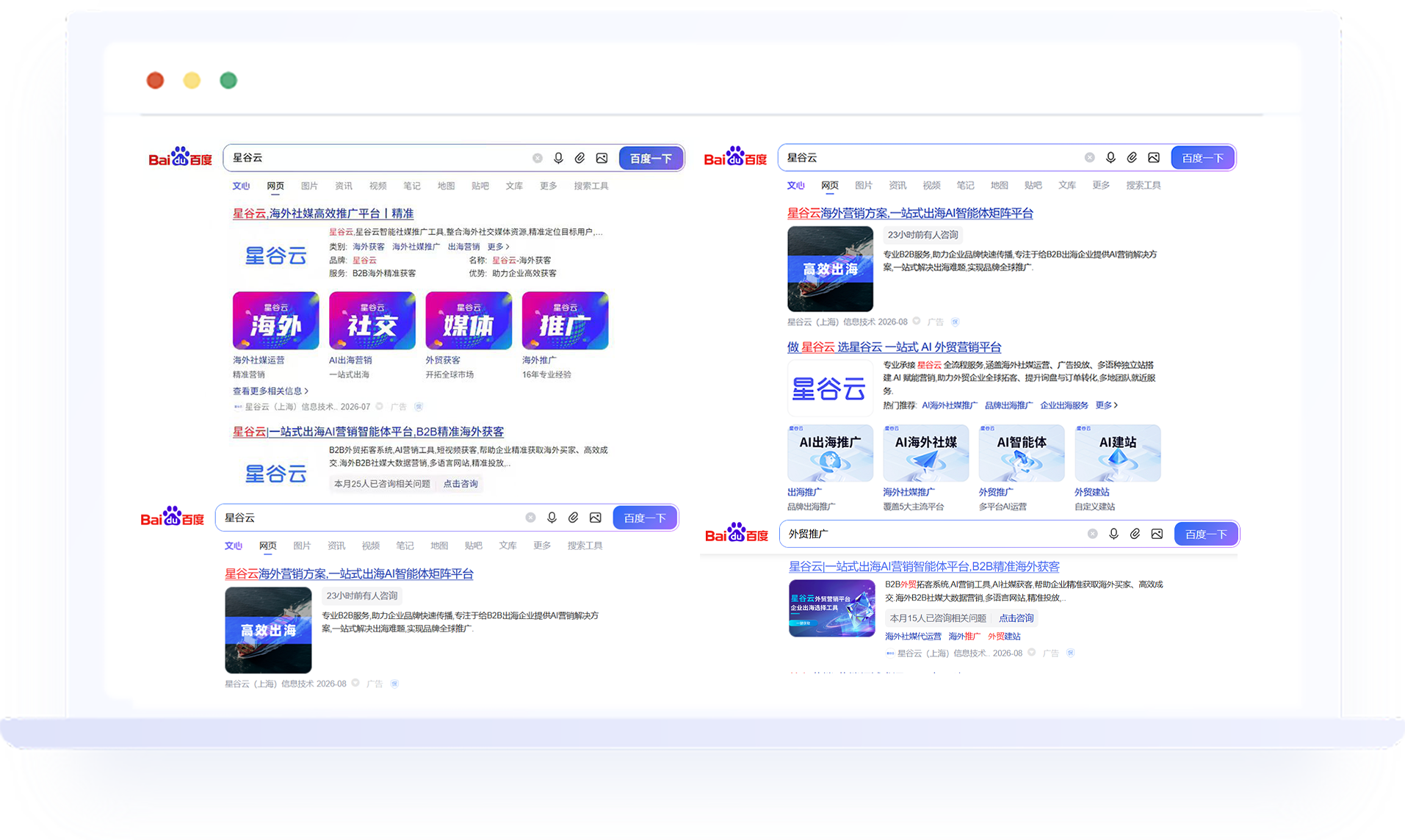
Task: Click the 海外社媒代运营 link in 外贸推广 results
Action: point(913,637)
